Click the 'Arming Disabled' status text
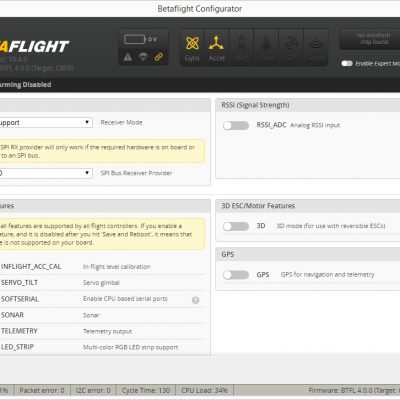 (x=26, y=85)
